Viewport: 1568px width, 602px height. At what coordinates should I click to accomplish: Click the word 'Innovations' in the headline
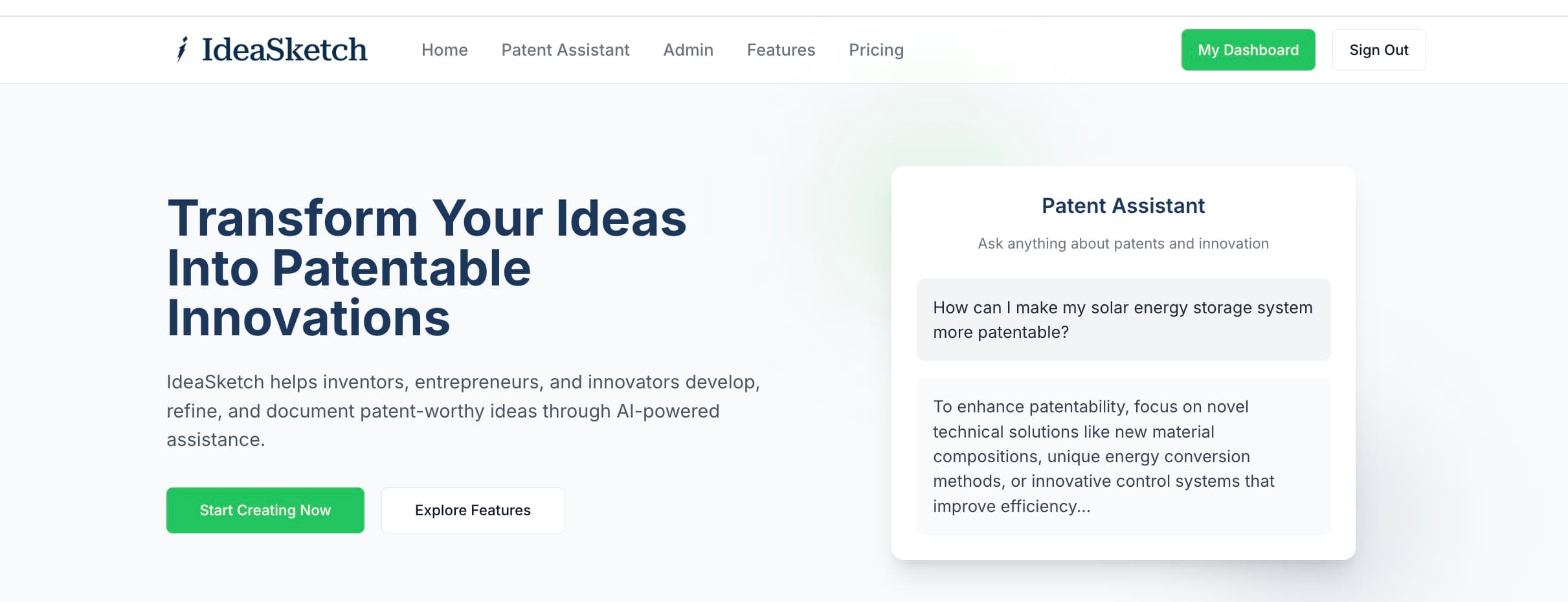(308, 318)
